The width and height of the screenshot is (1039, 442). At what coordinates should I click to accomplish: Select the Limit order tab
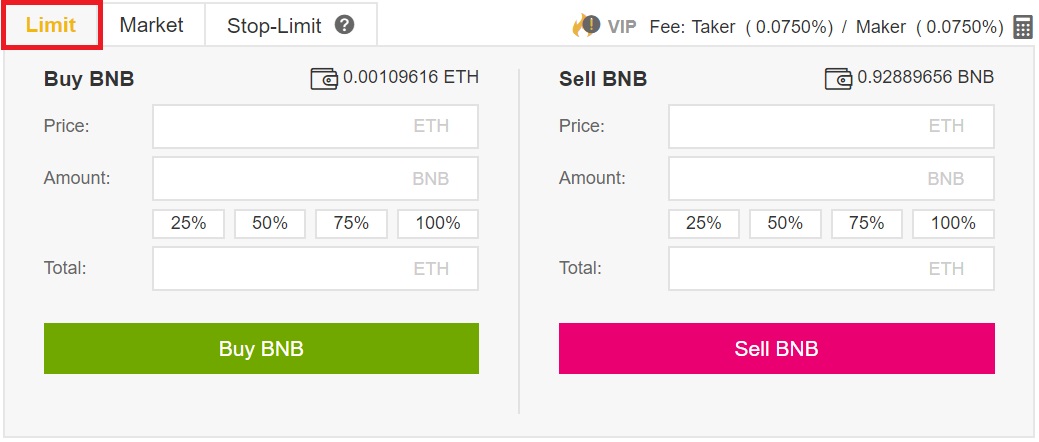pos(52,25)
